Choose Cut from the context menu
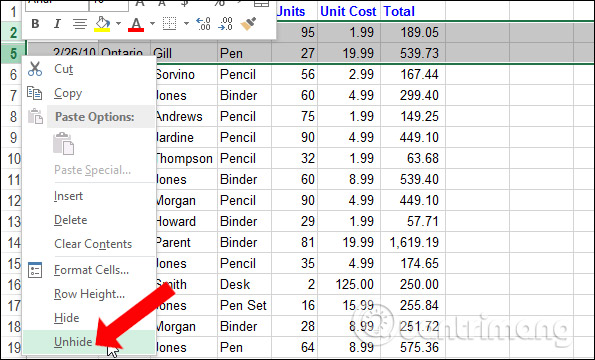This screenshot has height=360, width=595. (x=89, y=69)
